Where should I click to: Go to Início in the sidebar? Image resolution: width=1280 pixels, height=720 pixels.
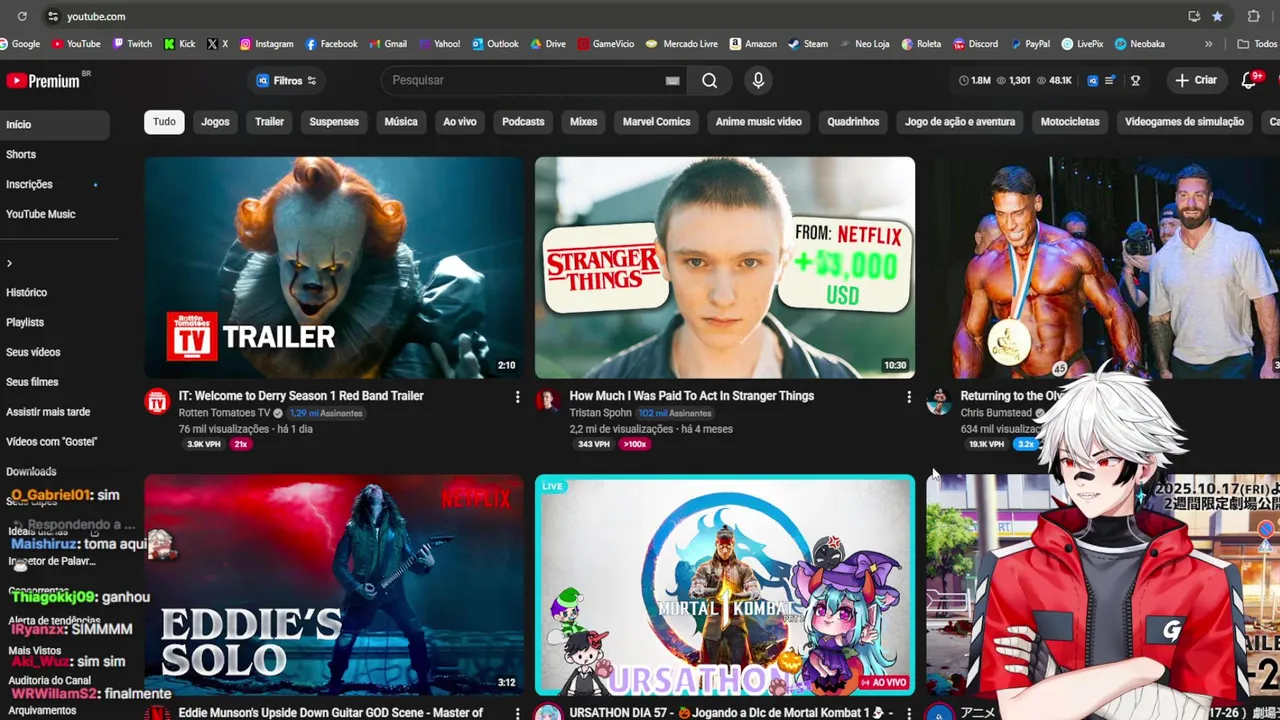[55, 125]
